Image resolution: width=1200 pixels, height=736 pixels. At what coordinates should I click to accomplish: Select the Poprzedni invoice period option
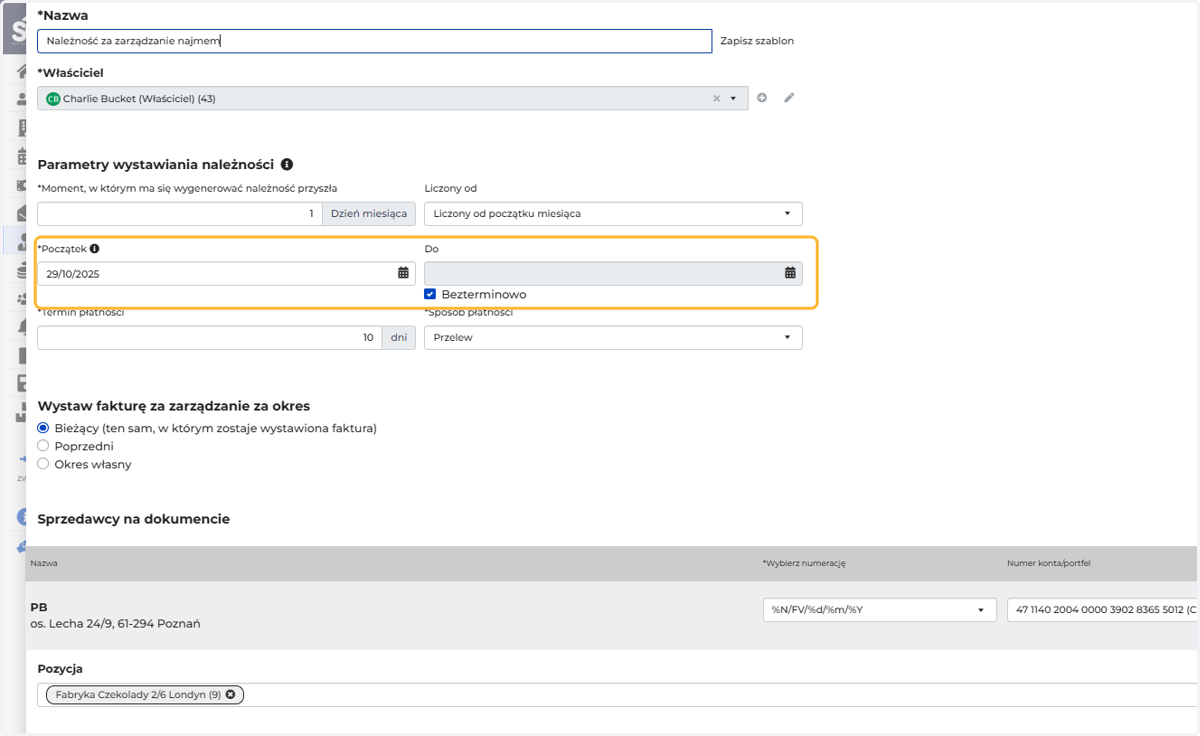[x=43, y=446]
